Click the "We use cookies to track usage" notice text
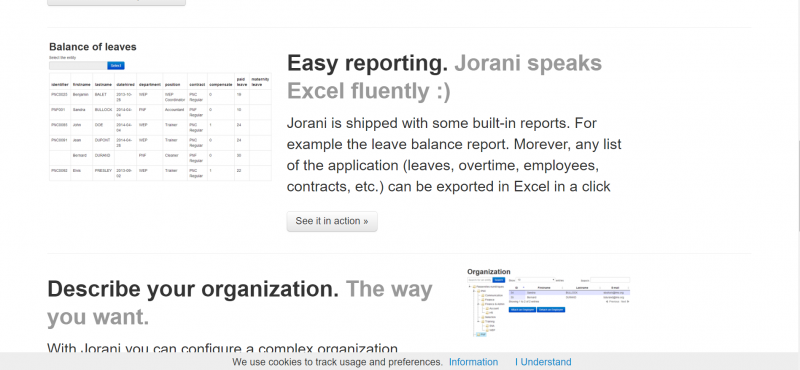Viewport: 800px width, 370px height. pyautogui.click(x=337, y=362)
